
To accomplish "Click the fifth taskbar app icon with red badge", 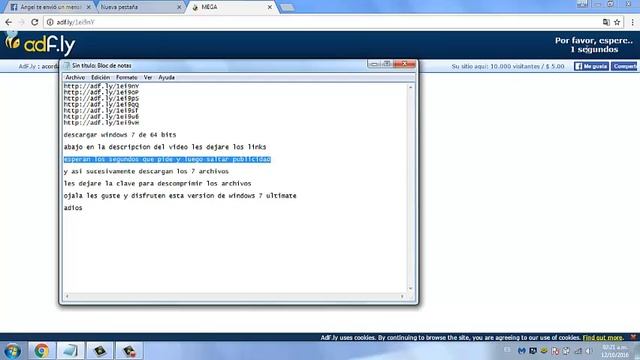I will click(x=129, y=351).
